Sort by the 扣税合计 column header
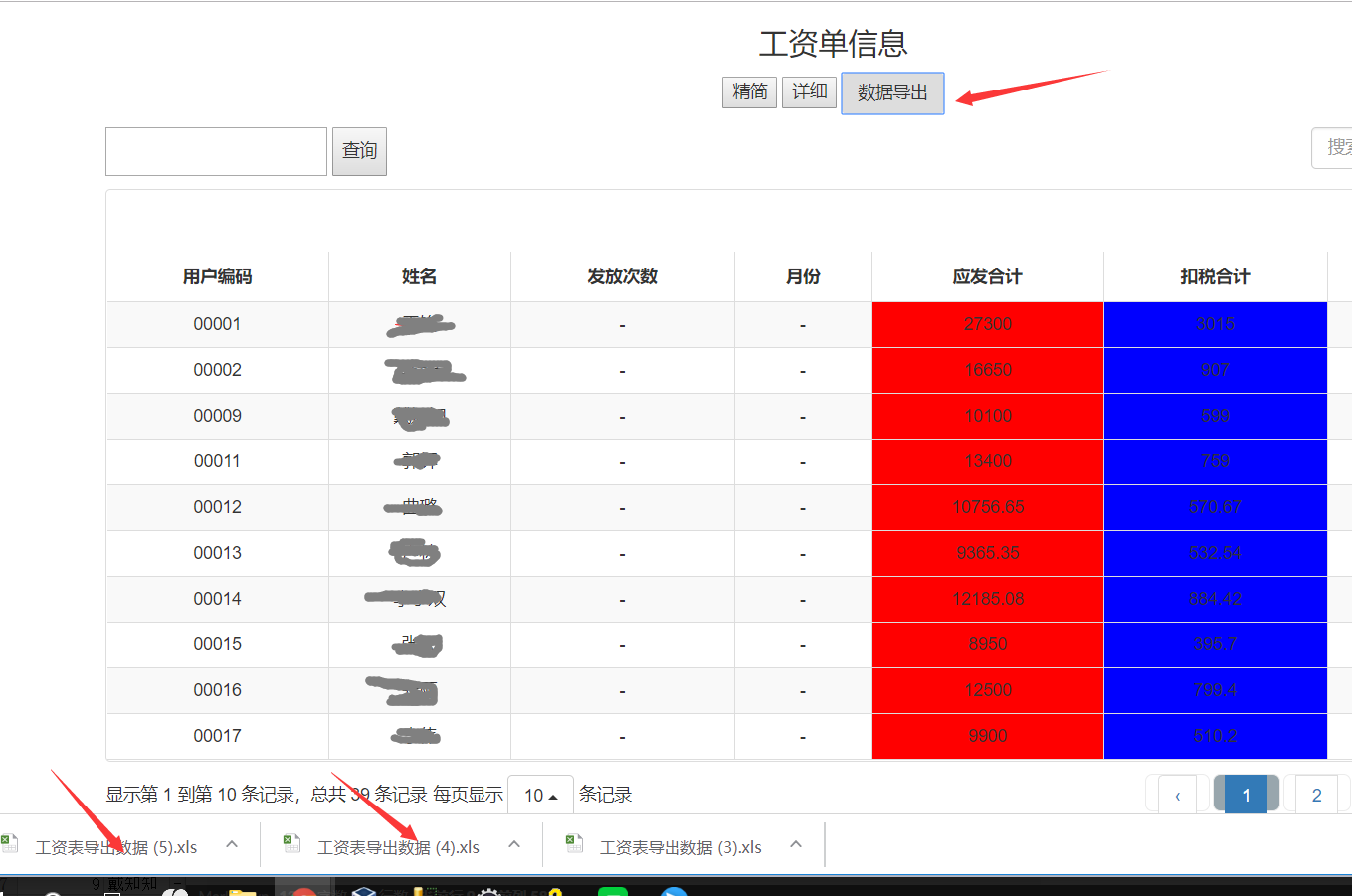This screenshot has width=1352, height=896. click(1215, 276)
